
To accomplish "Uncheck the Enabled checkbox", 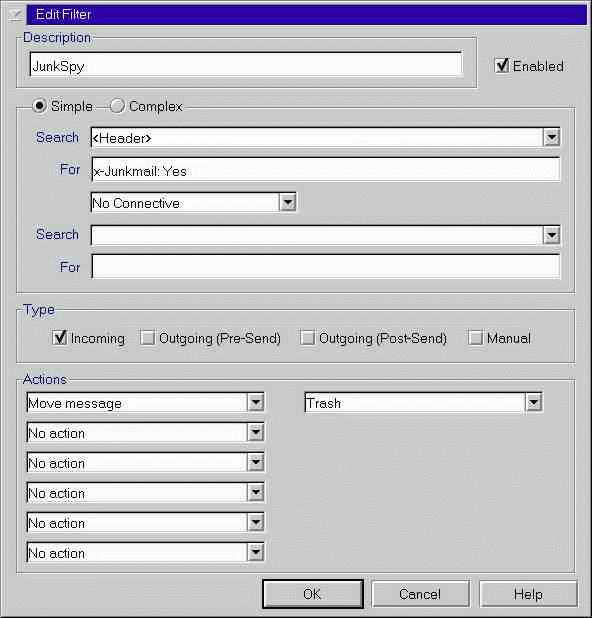I will [501, 65].
